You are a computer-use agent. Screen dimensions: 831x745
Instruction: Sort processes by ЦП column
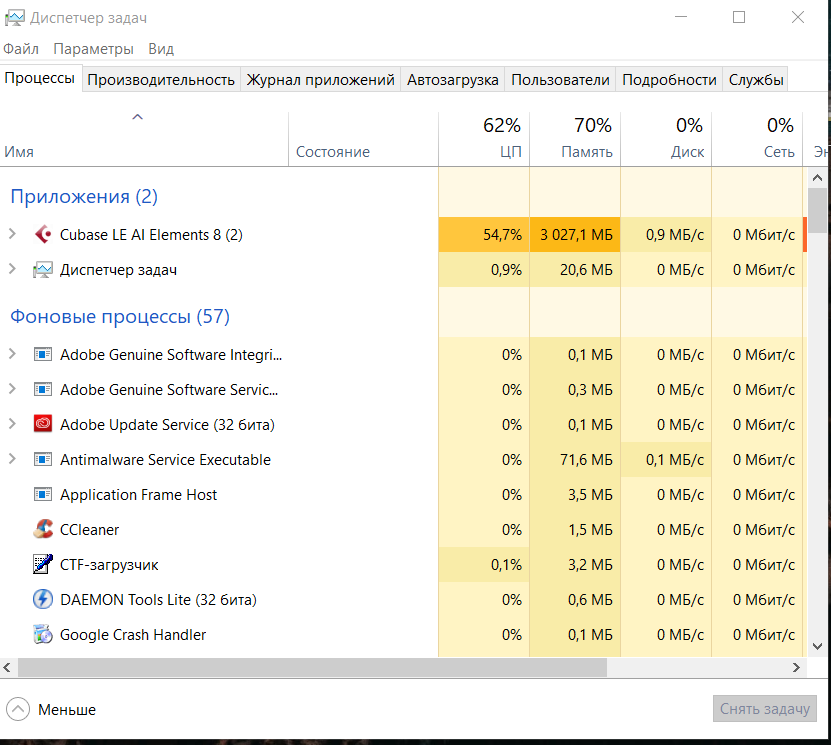[x=484, y=139]
